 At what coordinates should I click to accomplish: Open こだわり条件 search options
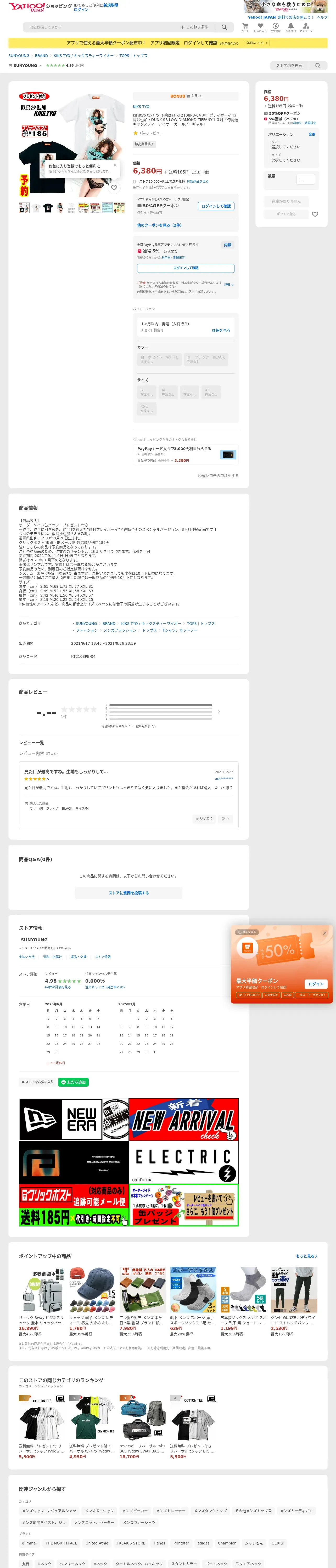[x=194, y=27]
